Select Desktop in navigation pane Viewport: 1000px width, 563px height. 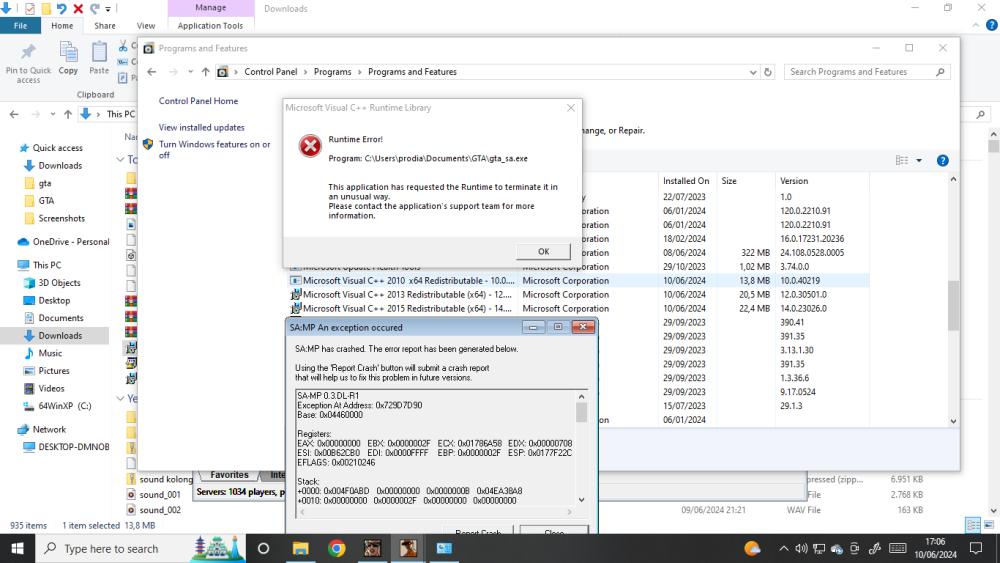pos(54,301)
